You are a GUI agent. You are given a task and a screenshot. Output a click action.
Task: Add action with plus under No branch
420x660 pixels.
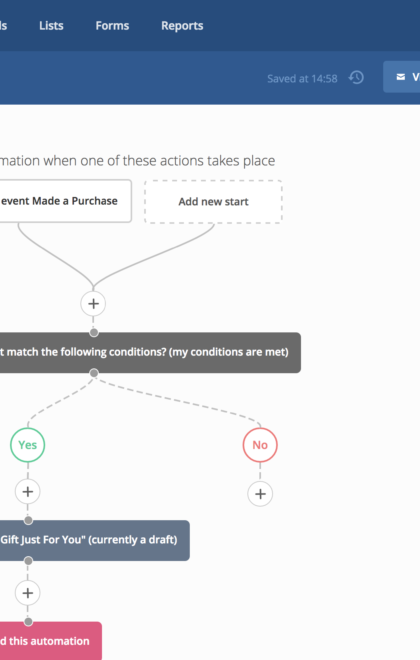260,494
